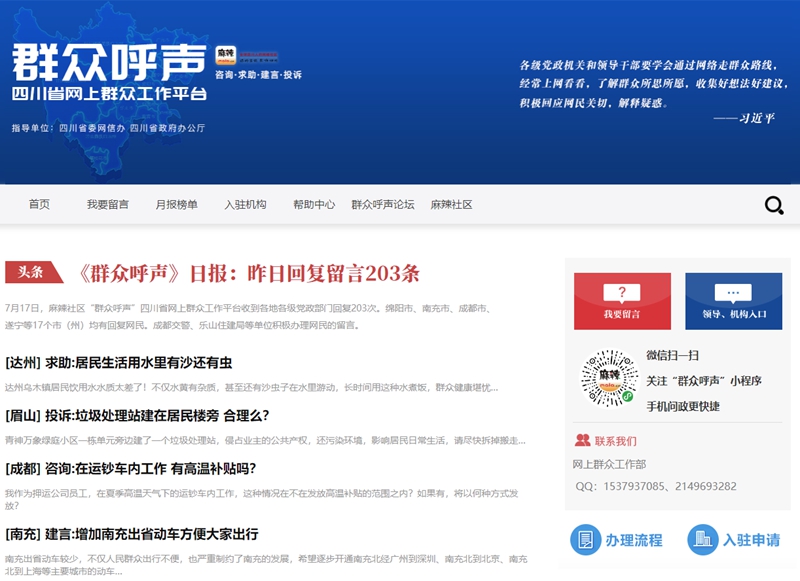Visit 群众呼声论坛 from the nav bar
This screenshot has height=581, width=800.
(382, 205)
